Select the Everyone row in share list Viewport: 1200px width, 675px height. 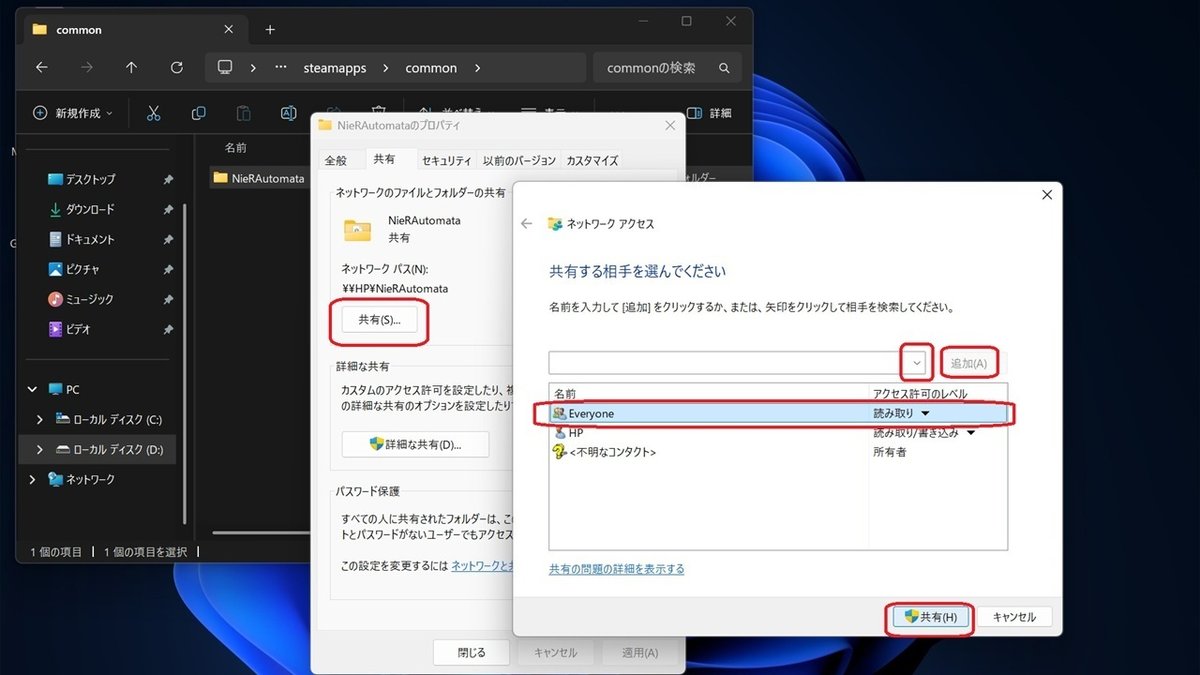pyautogui.click(x=777, y=413)
